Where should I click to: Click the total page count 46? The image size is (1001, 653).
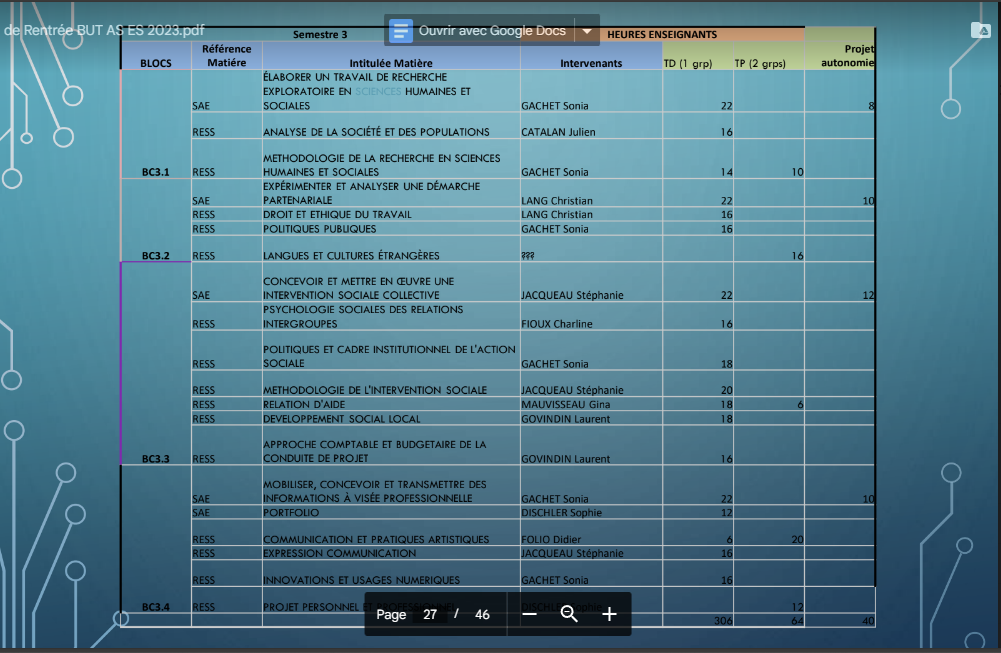(482, 614)
